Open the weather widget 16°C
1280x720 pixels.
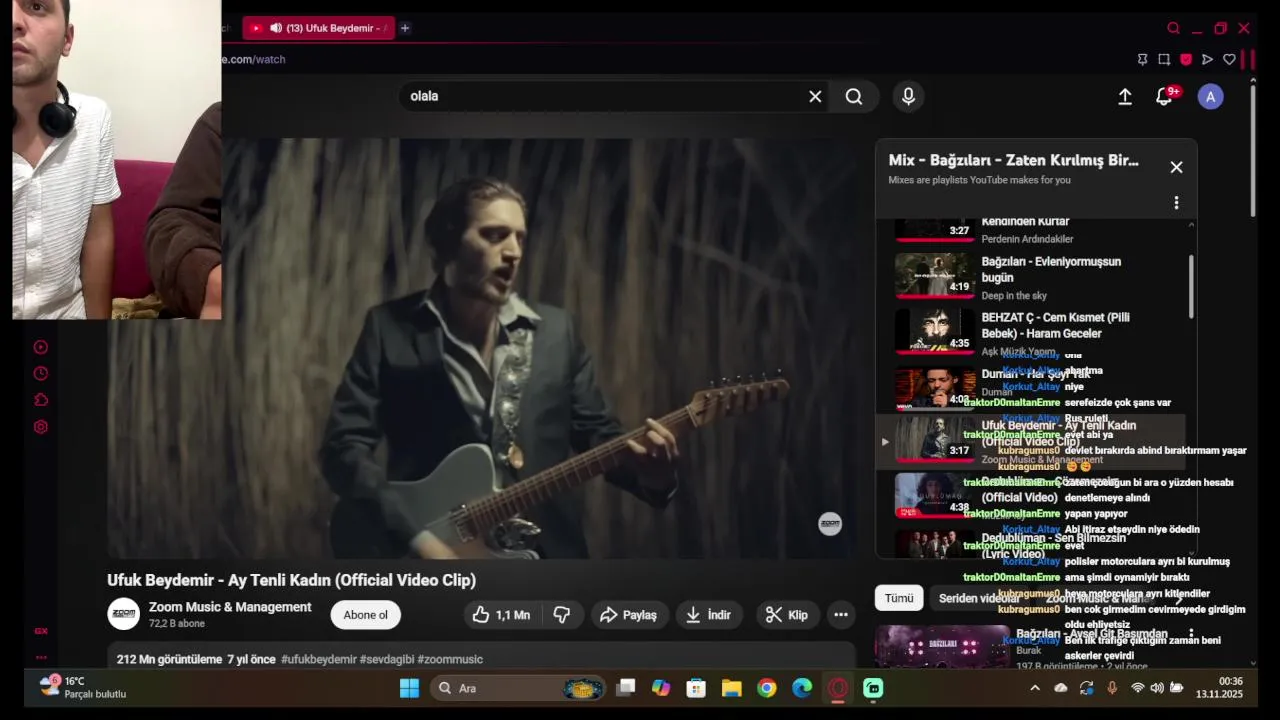83,687
